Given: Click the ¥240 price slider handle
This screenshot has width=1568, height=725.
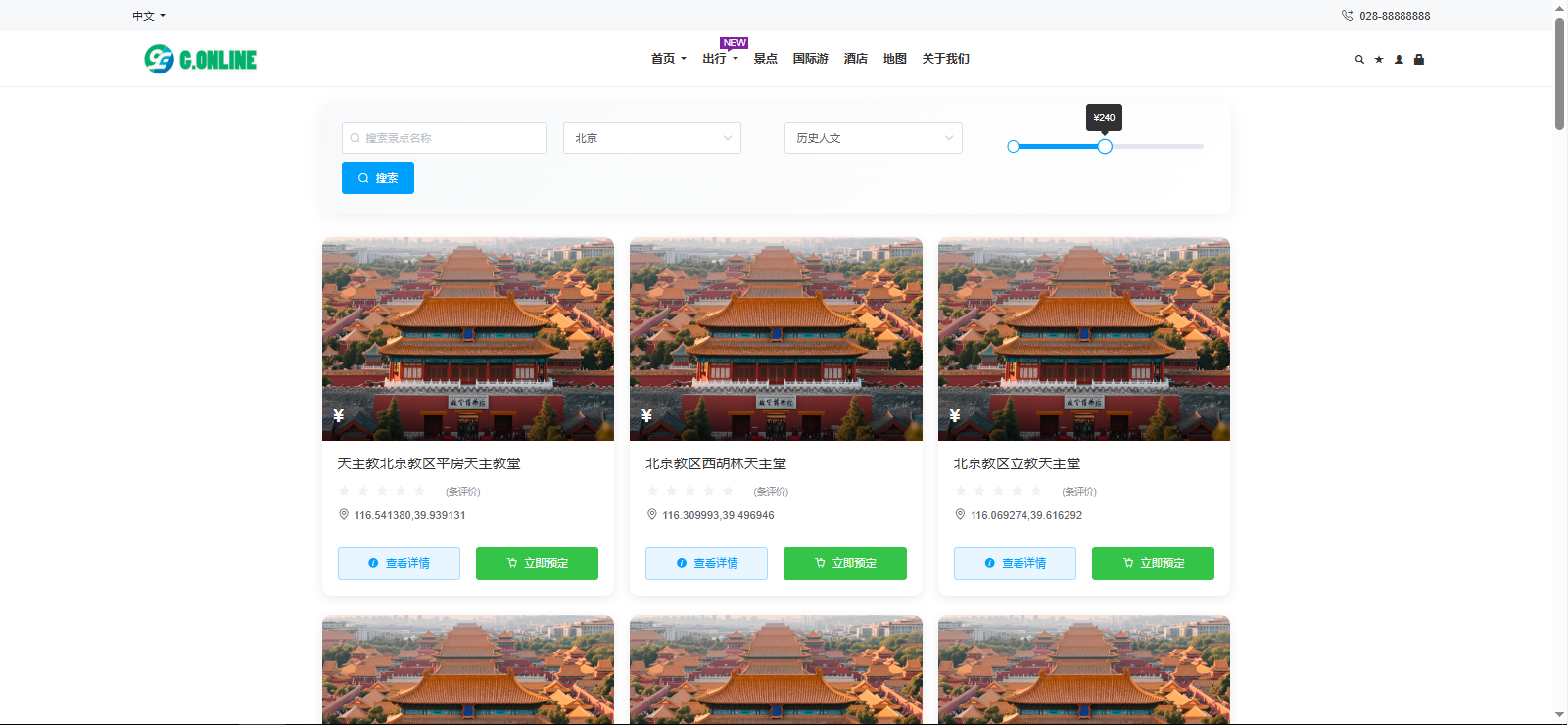Looking at the screenshot, I should pos(1105,146).
